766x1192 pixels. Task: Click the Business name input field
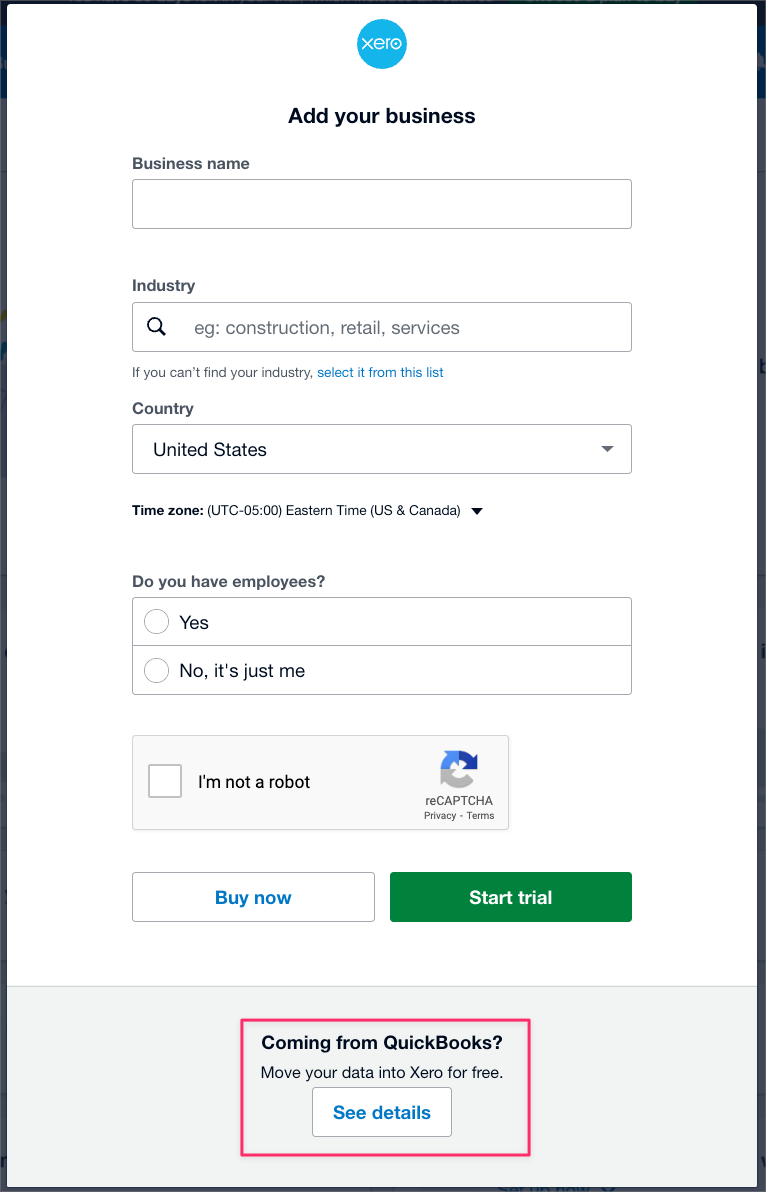382,204
